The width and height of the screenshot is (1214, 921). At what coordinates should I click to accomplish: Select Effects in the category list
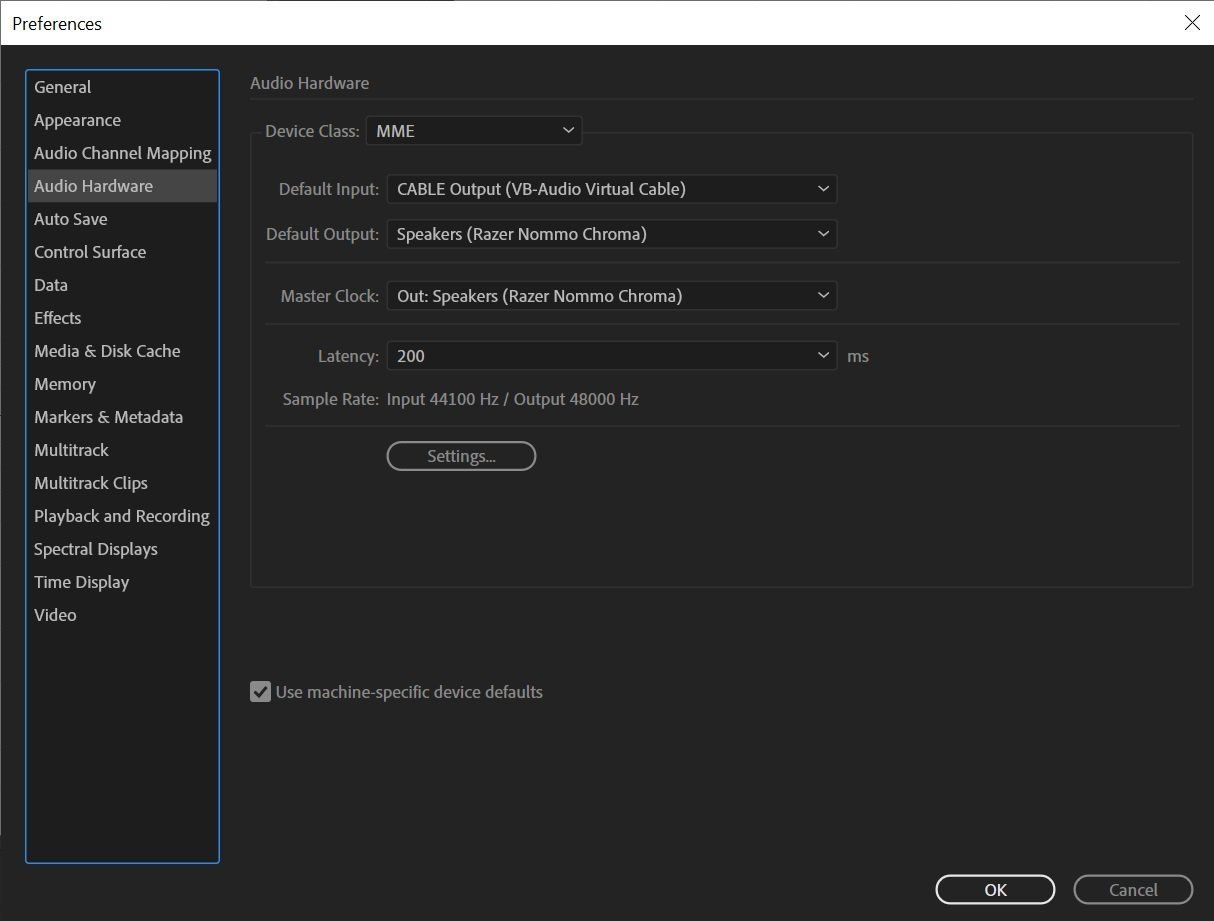122,318
